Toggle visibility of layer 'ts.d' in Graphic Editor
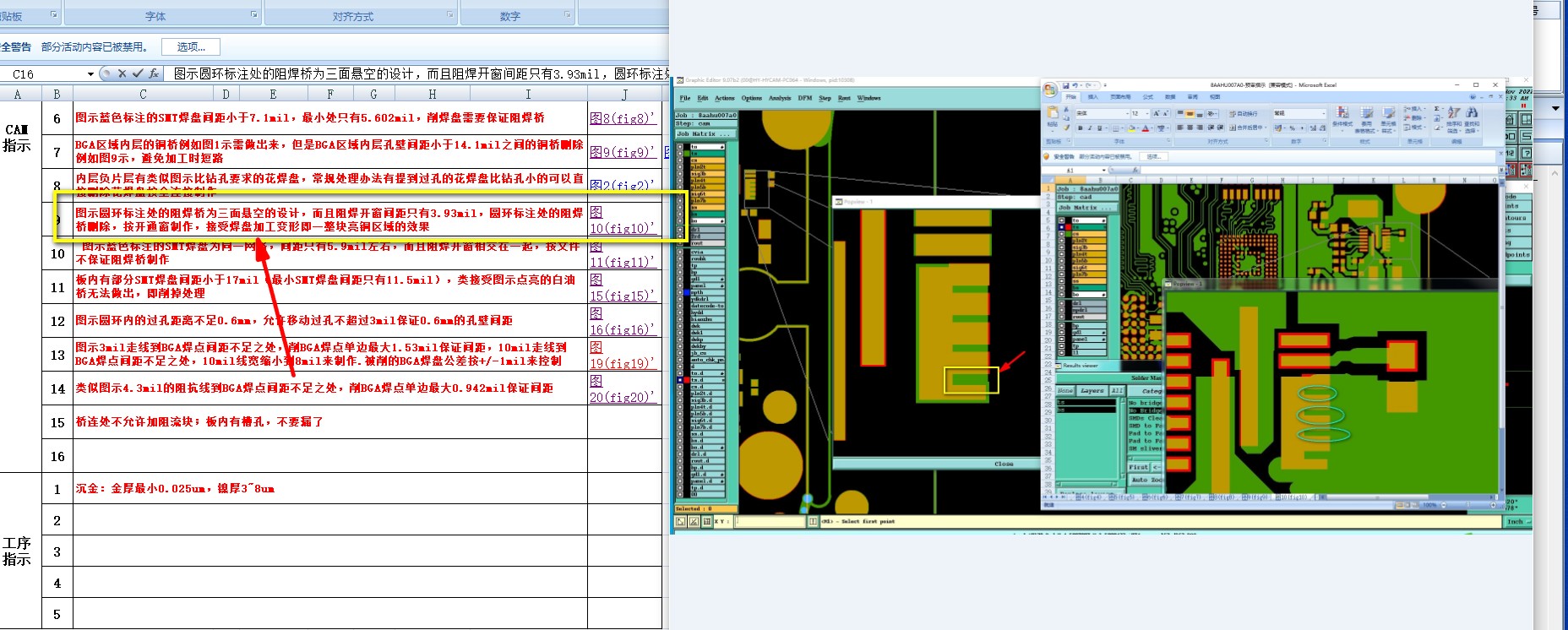 pyautogui.click(x=680, y=379)
